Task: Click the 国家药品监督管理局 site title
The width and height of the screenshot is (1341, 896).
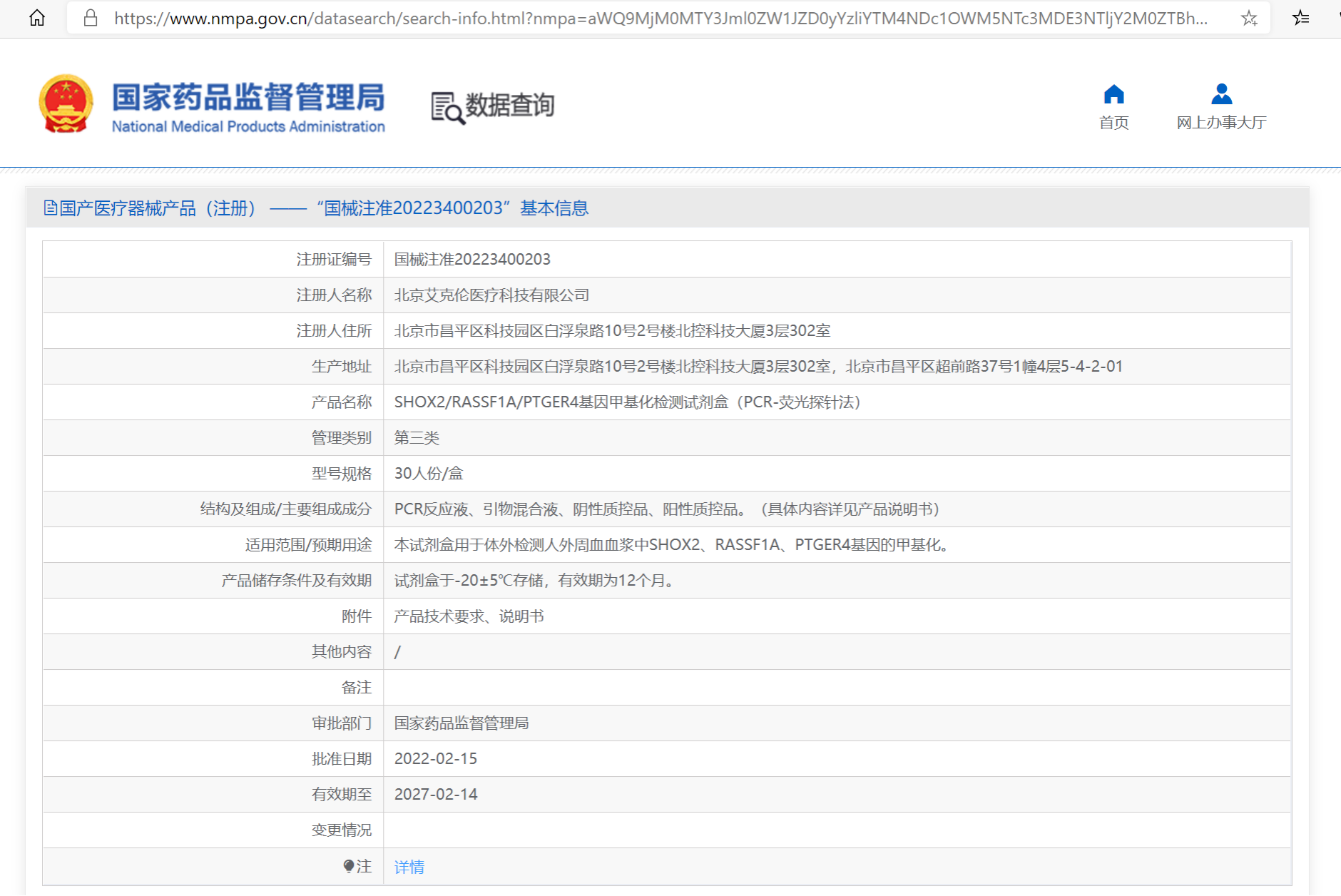Action: (248, 98)
